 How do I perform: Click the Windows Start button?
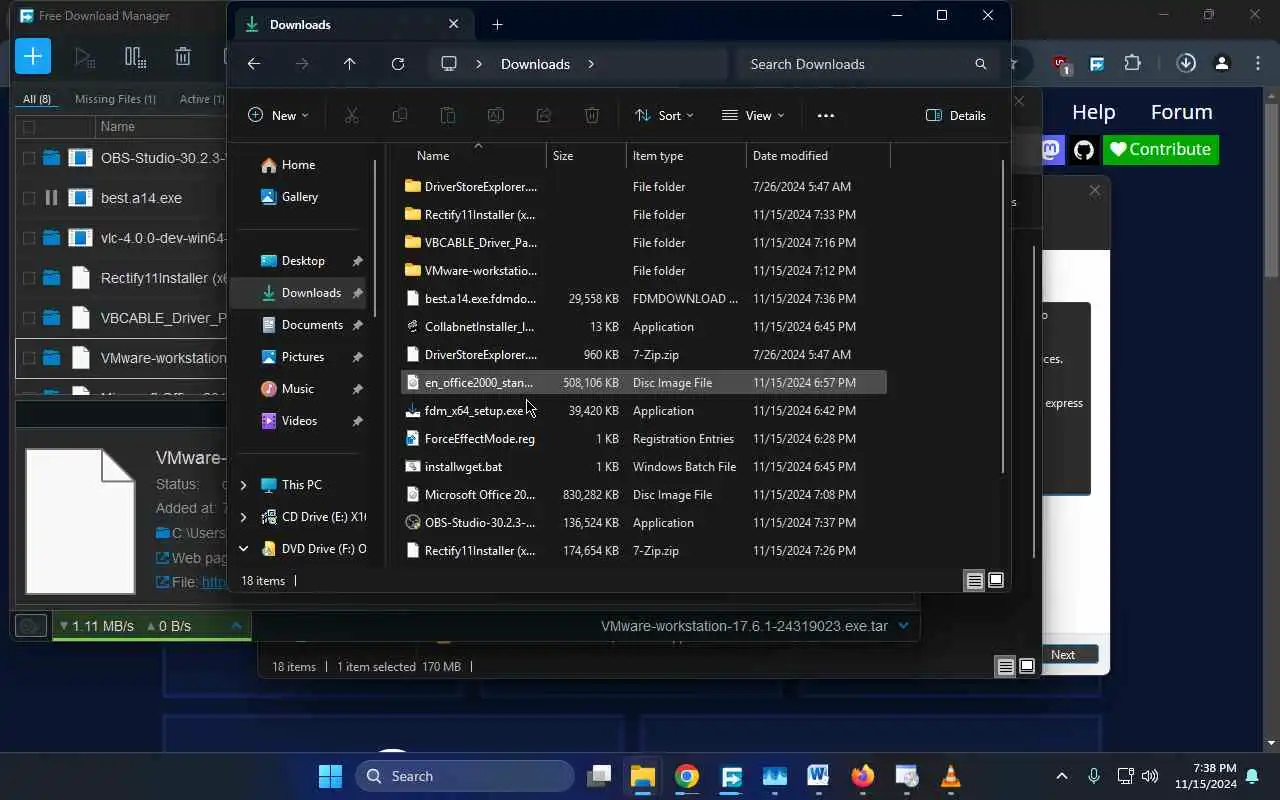coord(330,776)
